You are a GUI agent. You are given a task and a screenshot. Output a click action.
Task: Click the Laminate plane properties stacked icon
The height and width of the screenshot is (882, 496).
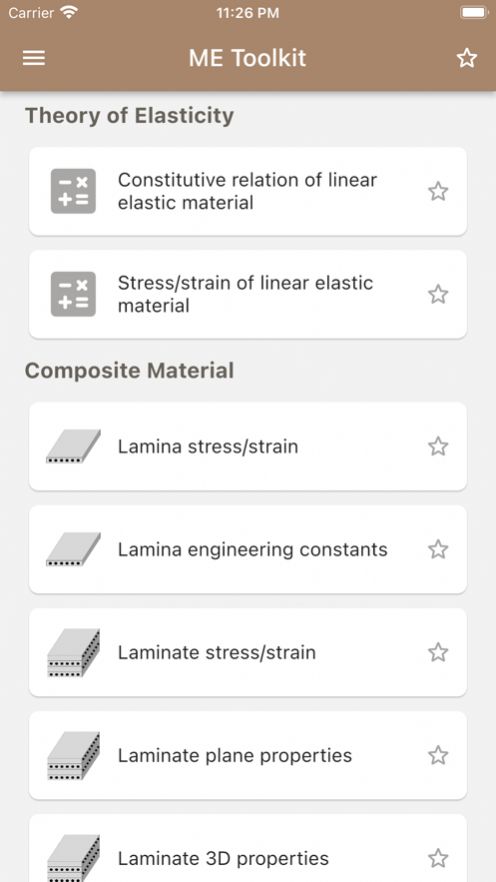tap(73, 755)
